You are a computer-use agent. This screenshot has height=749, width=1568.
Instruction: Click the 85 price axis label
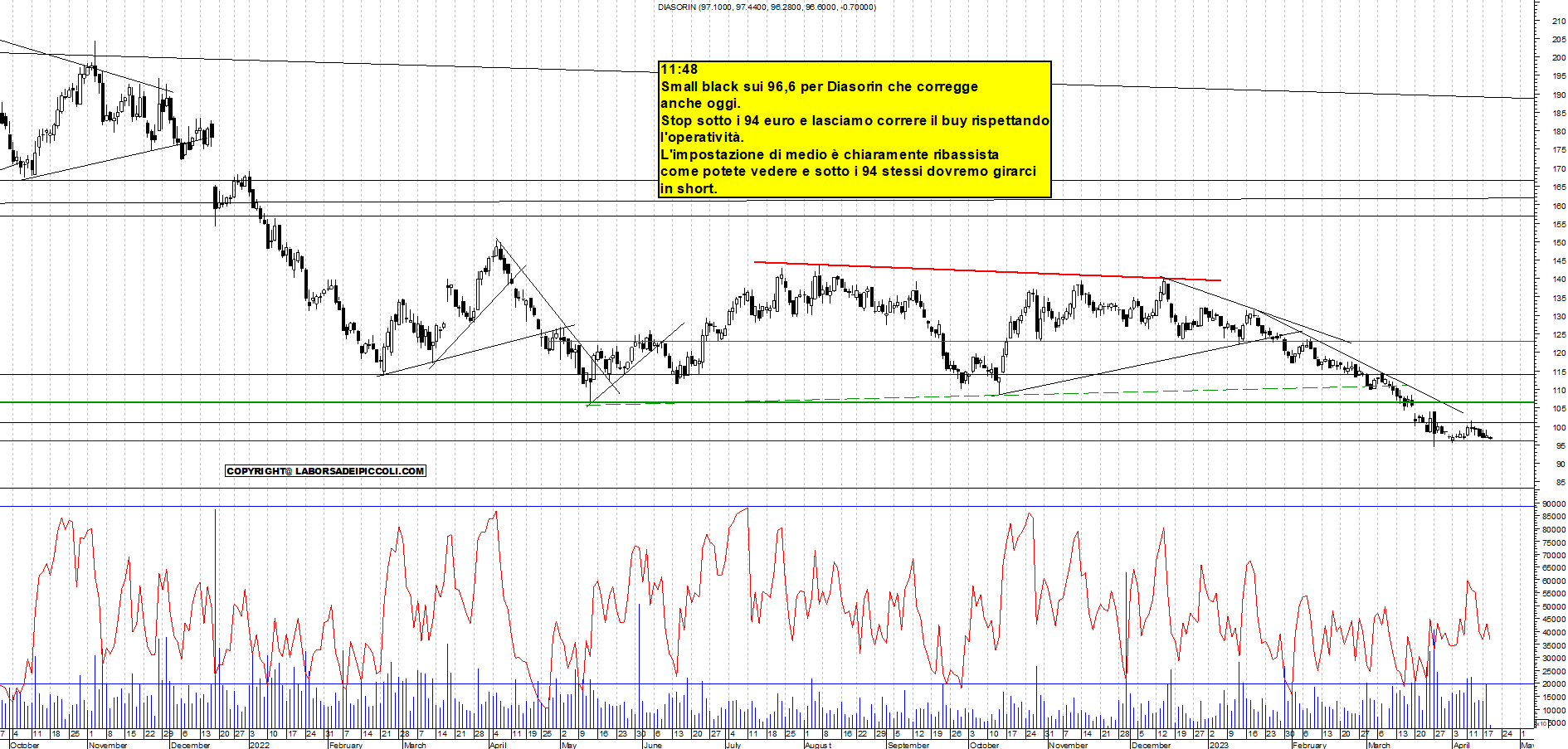pyautogui.click(x=1561, y=483)
